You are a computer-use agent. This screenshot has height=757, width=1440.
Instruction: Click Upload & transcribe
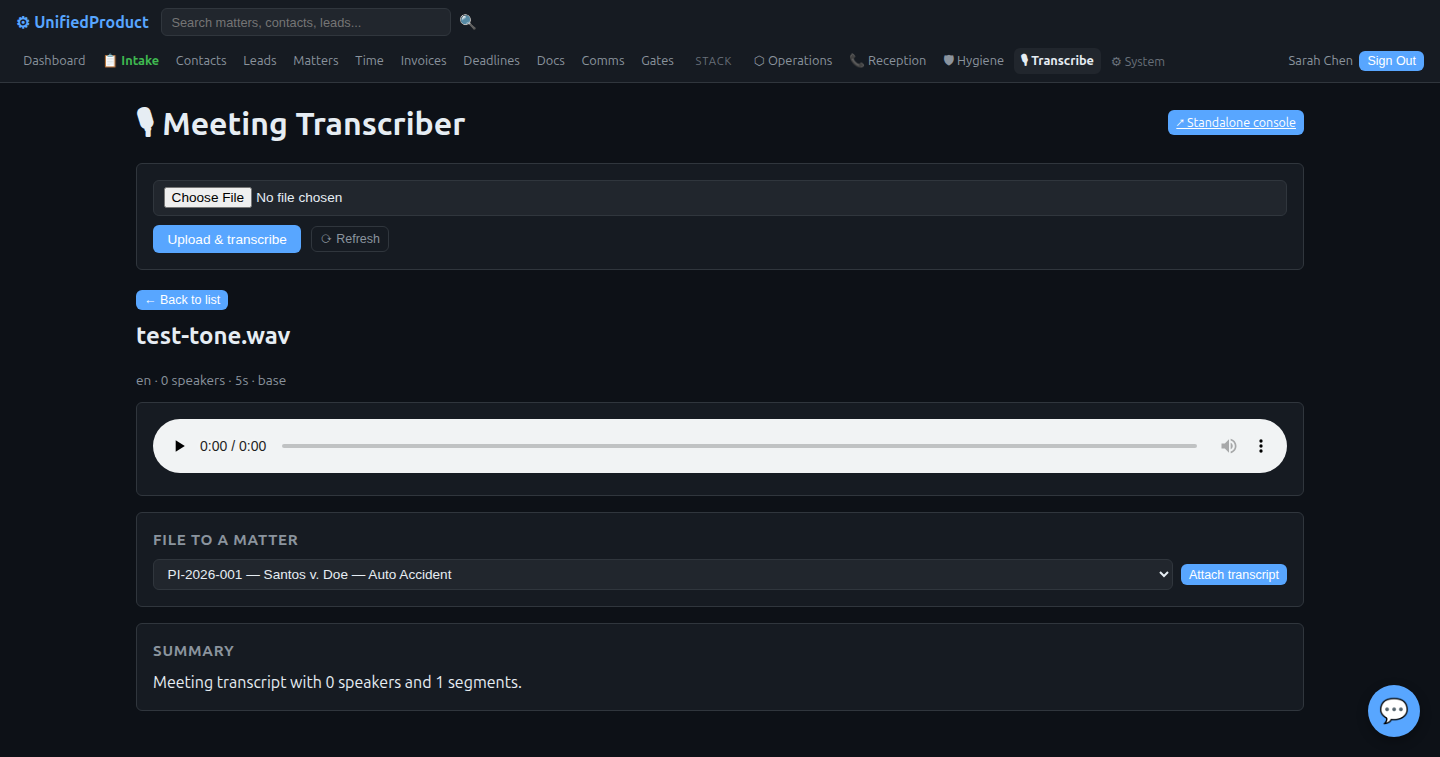227,239
